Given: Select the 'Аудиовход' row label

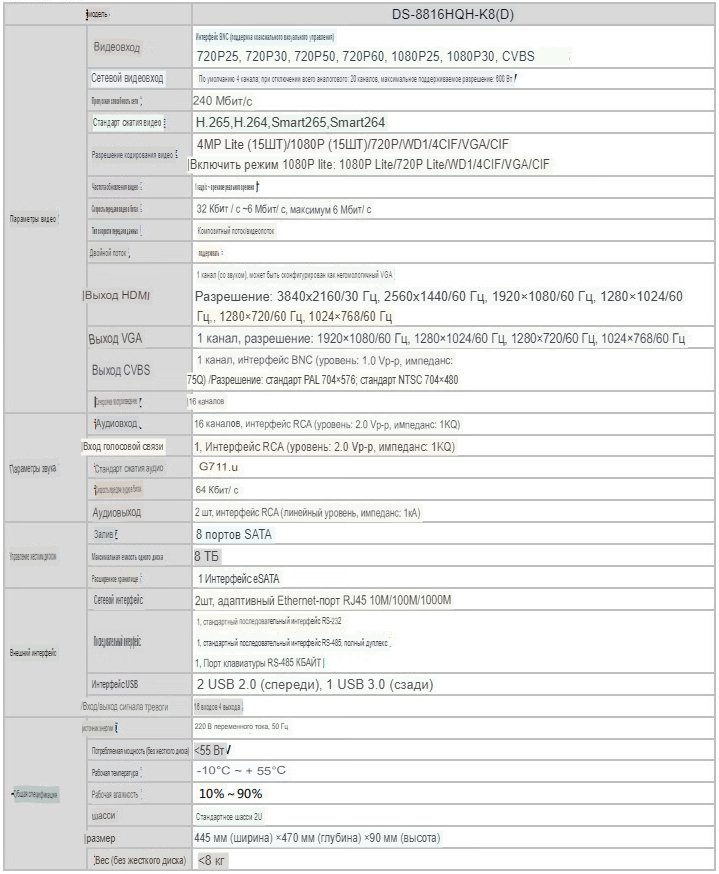Looking at the screenshot, I should (116, 424).
